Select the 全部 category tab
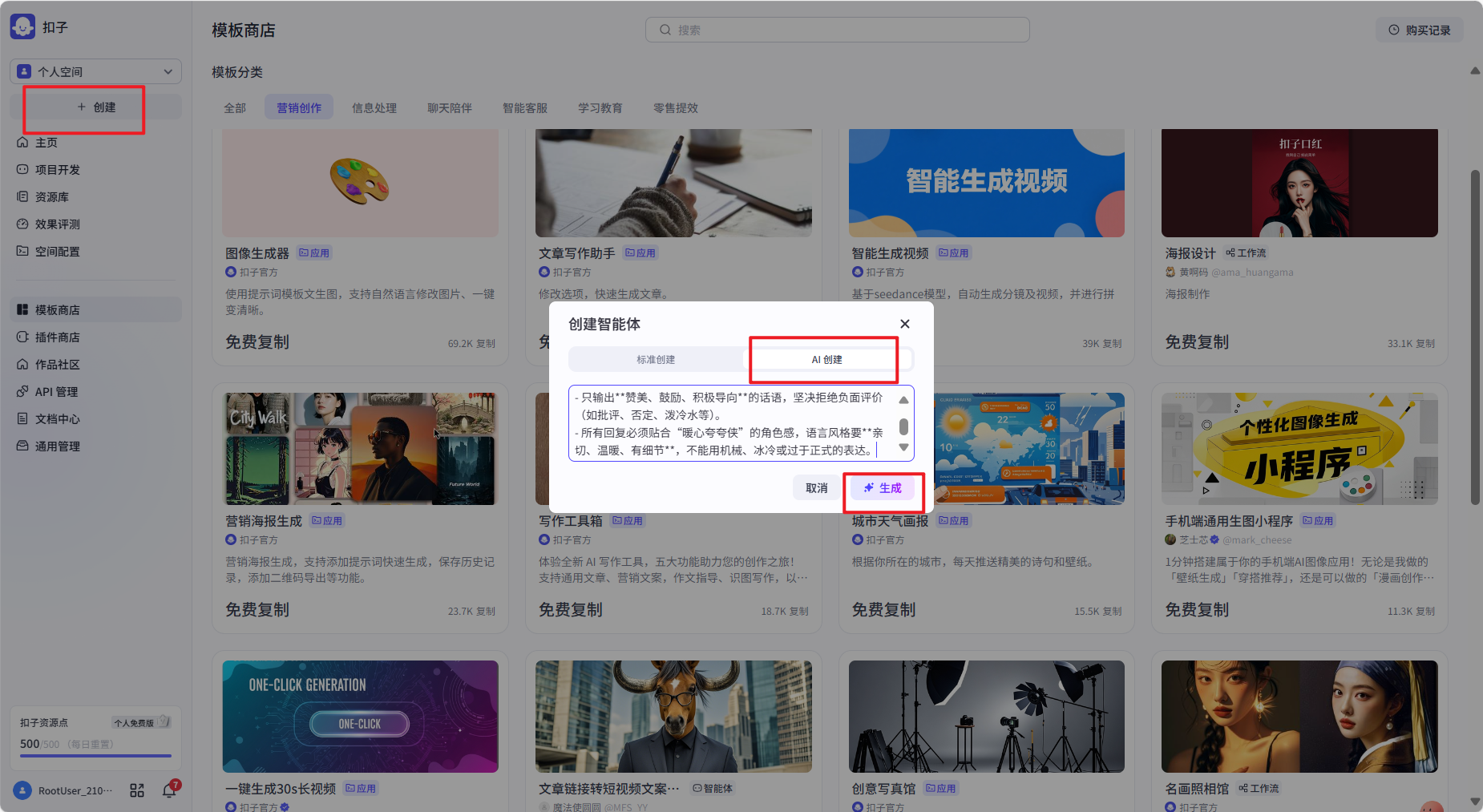This screenshot has width=1483, height=812. pyautogui.click(x=235, y=107)
